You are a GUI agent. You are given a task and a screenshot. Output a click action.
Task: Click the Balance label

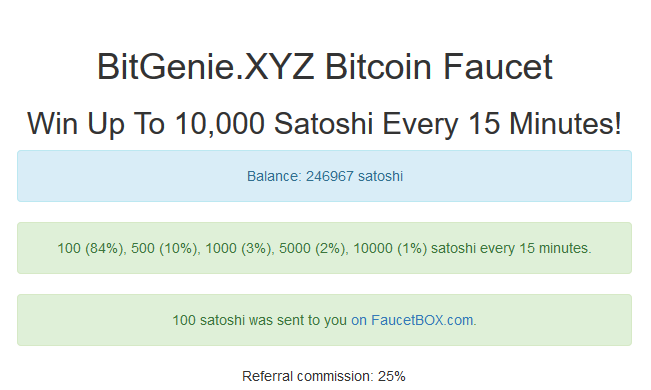(x=274, y=176)
